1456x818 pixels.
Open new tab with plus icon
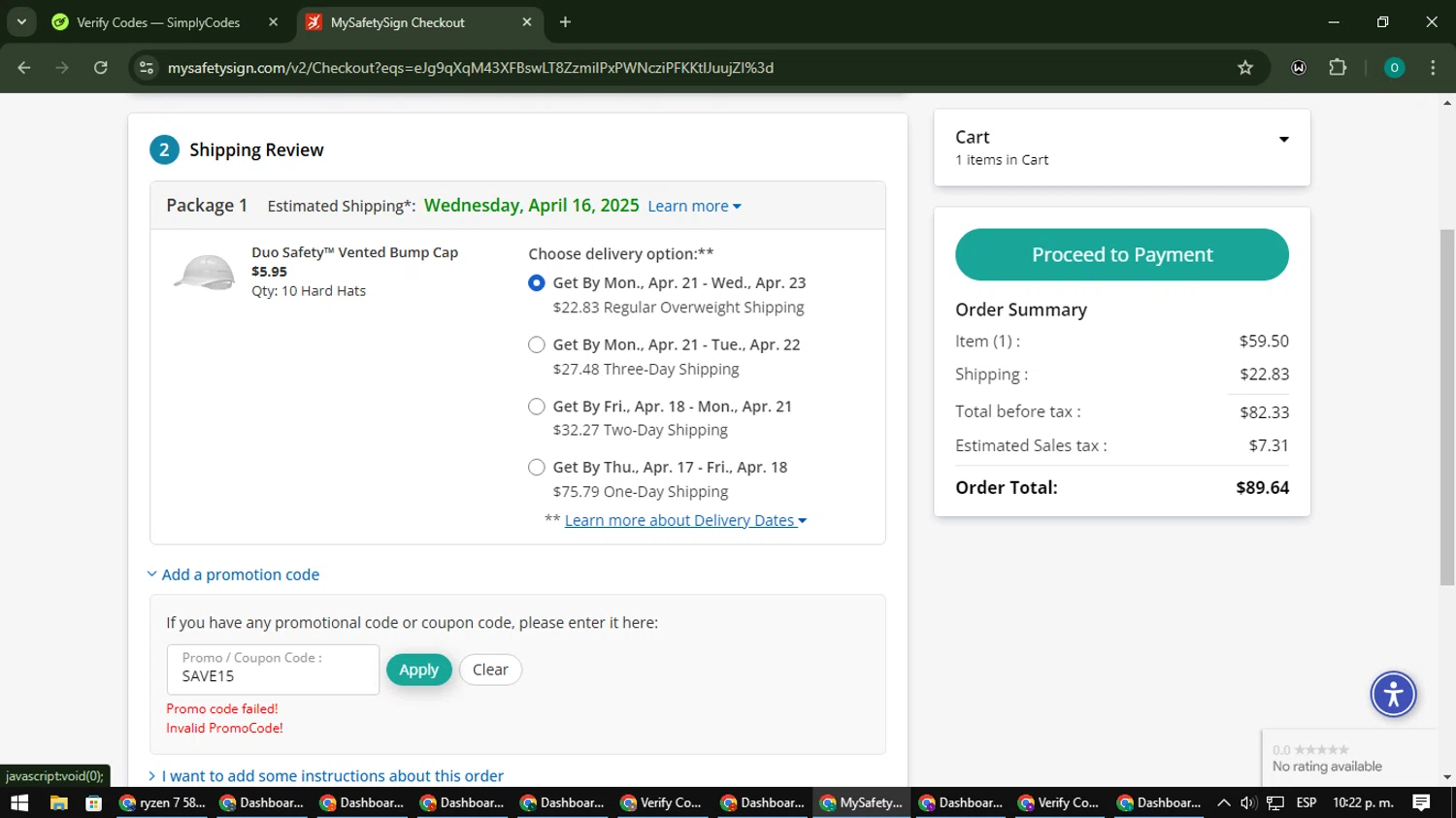[565, 22]
